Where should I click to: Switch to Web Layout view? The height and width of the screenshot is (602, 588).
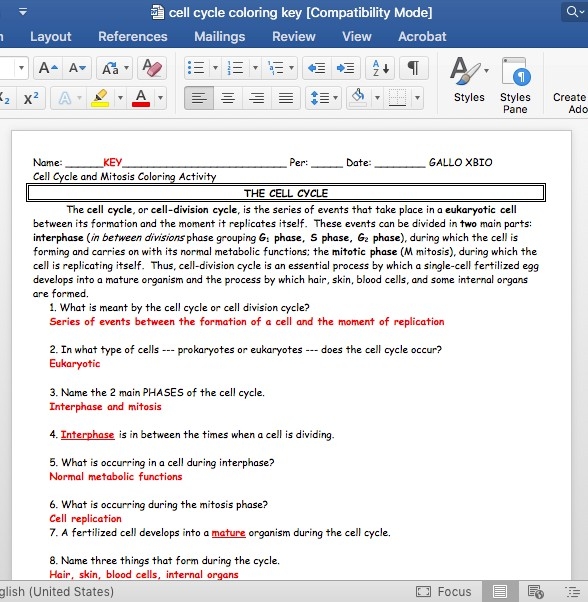click(x=536, y=591)
